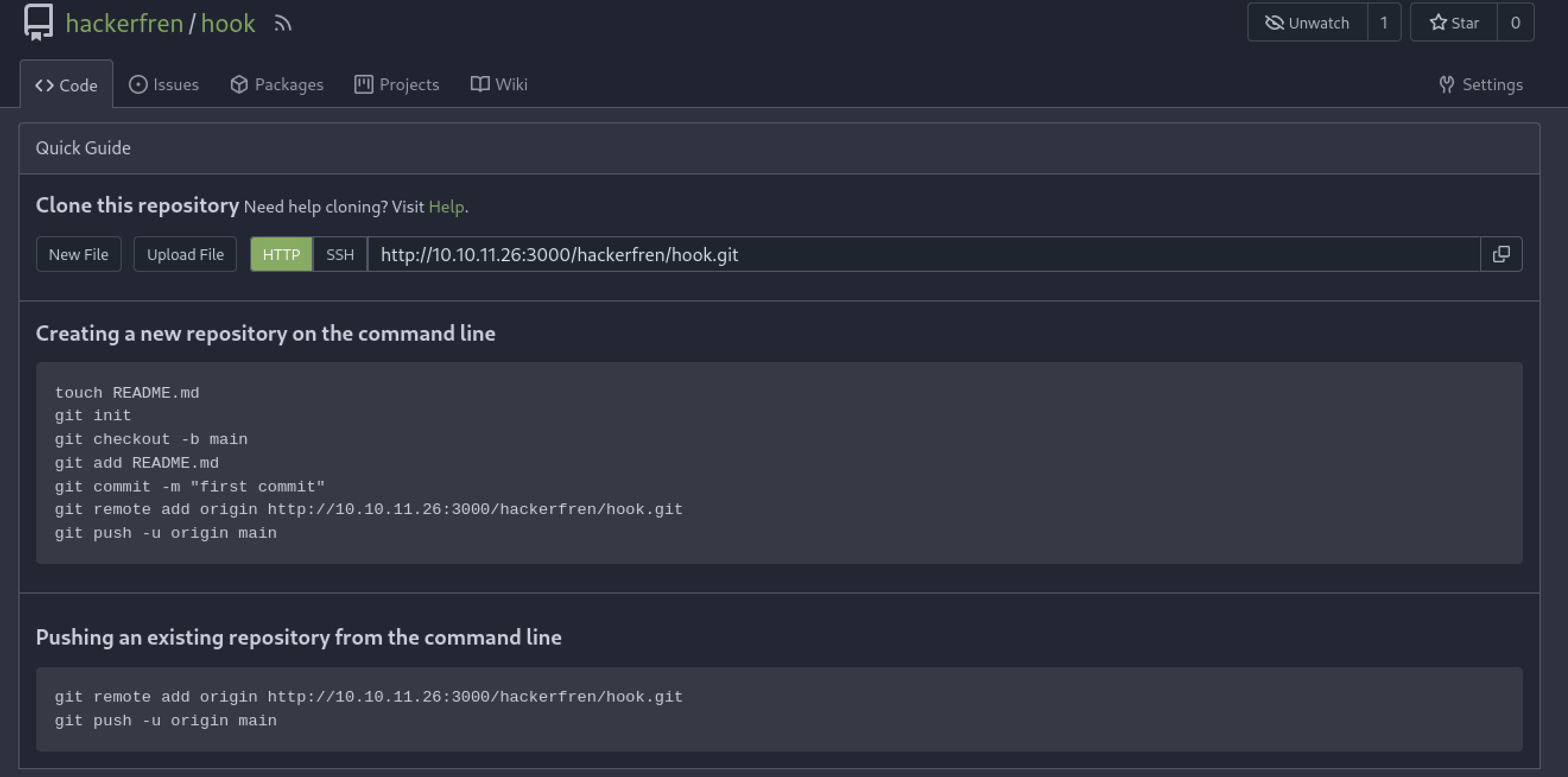Star this repository
Viewport: 1568px width, 777px height.
1453,23
